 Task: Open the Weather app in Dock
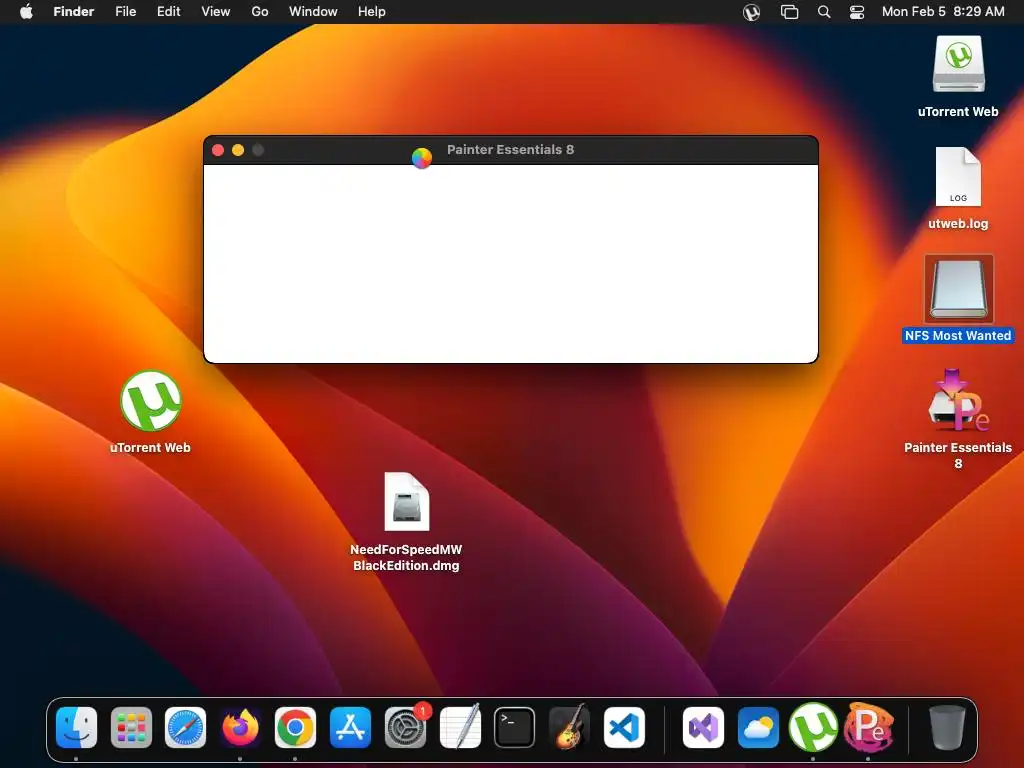tap(758, 728)
